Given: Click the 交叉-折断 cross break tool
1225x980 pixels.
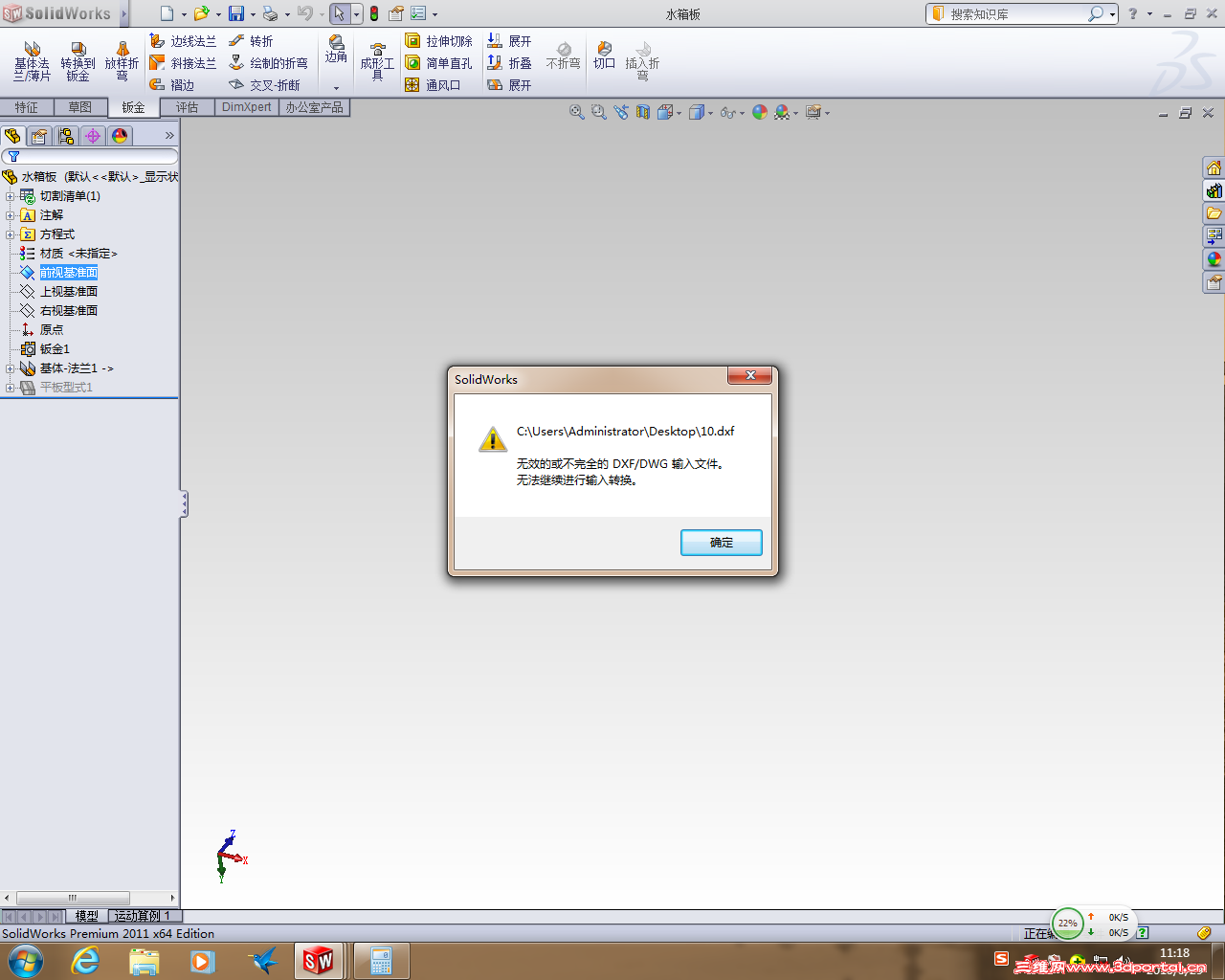Looking at the screenshot, I should [264, 85].
